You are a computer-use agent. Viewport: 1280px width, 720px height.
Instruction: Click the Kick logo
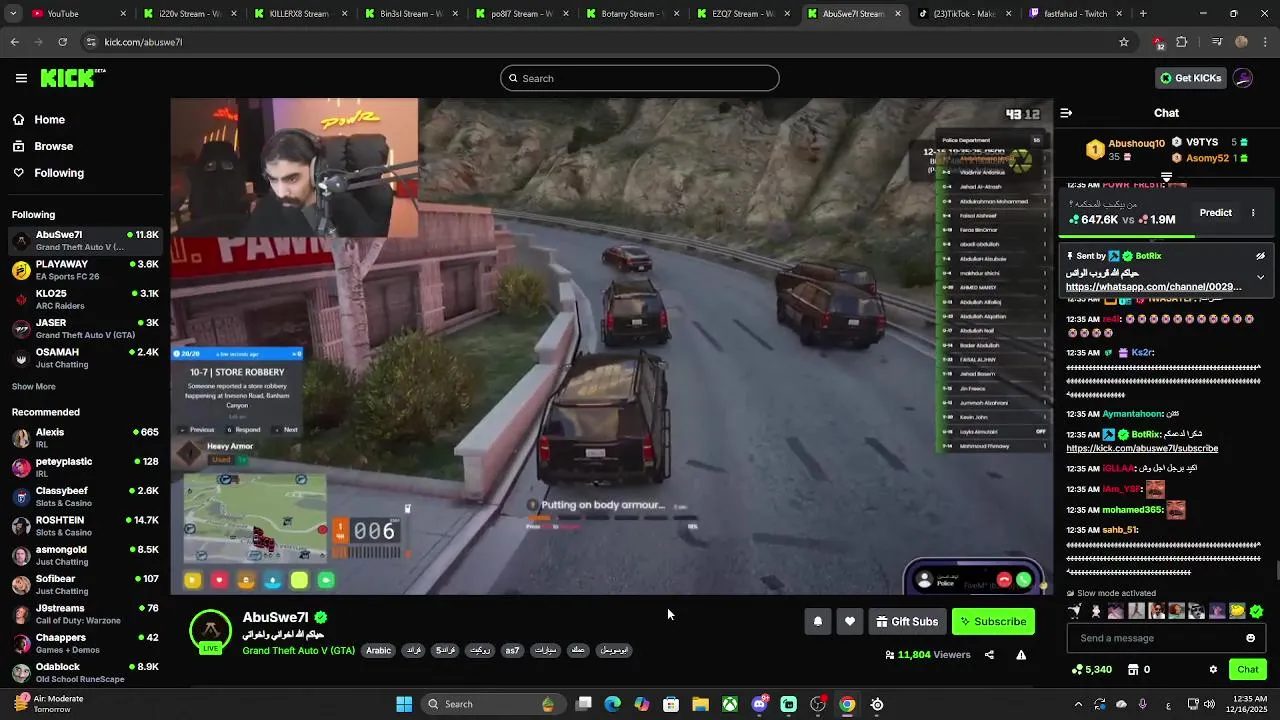pyautogui.click(x=73, y=78)
